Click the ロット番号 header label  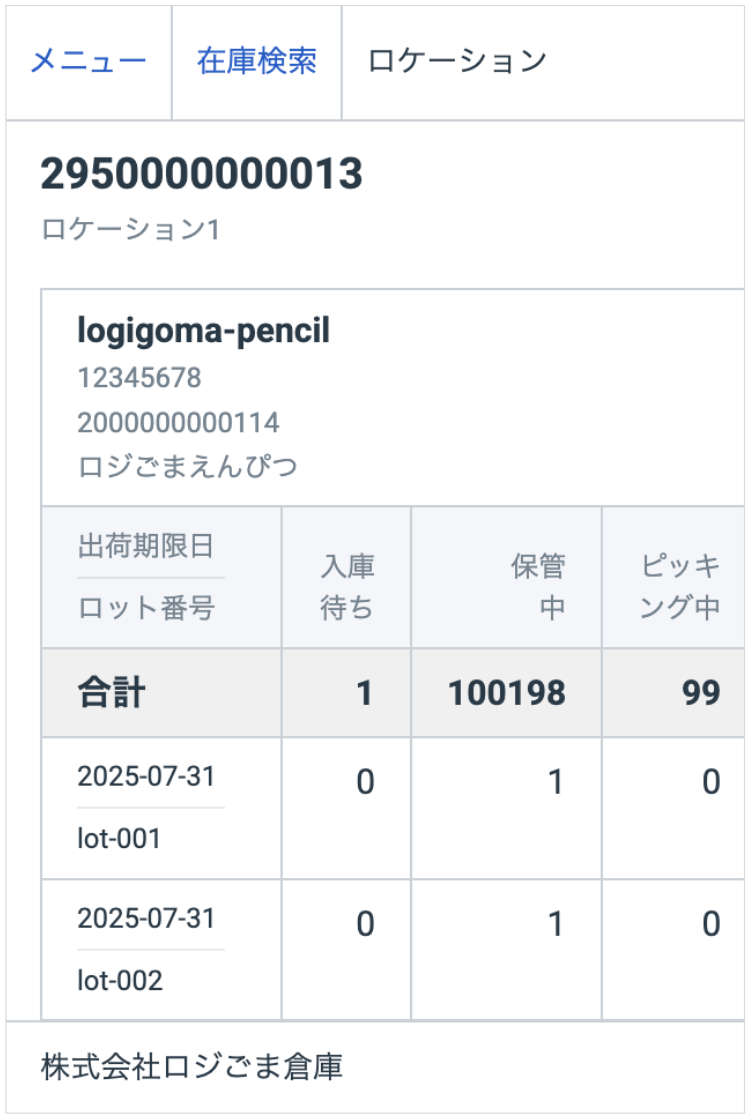(x=146, y=608)
